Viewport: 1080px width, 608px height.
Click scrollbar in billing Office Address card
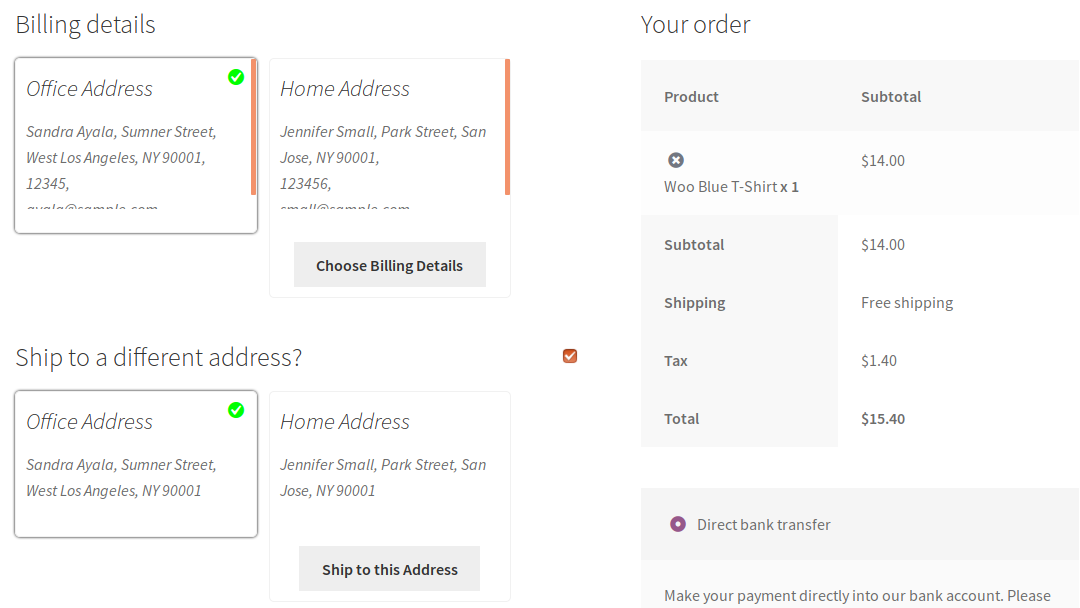coord(253,127)
